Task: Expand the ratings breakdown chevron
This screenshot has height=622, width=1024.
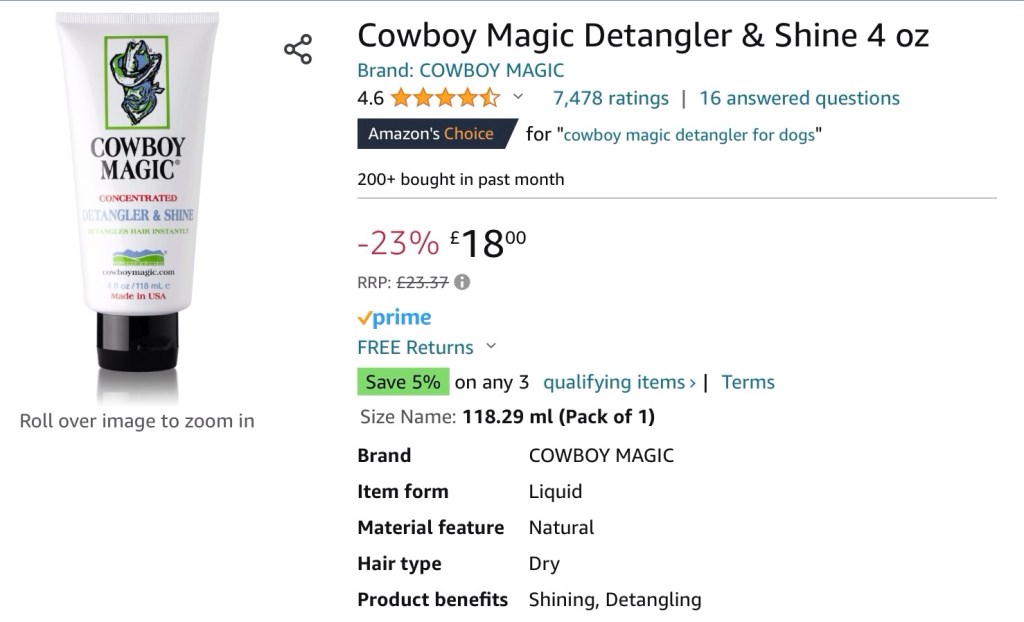Action: 518,97
